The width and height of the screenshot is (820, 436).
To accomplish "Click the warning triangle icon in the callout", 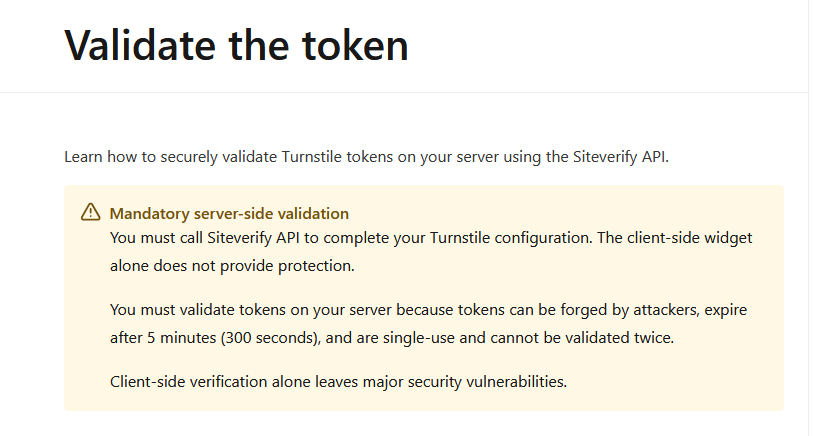I will (91, 212).
